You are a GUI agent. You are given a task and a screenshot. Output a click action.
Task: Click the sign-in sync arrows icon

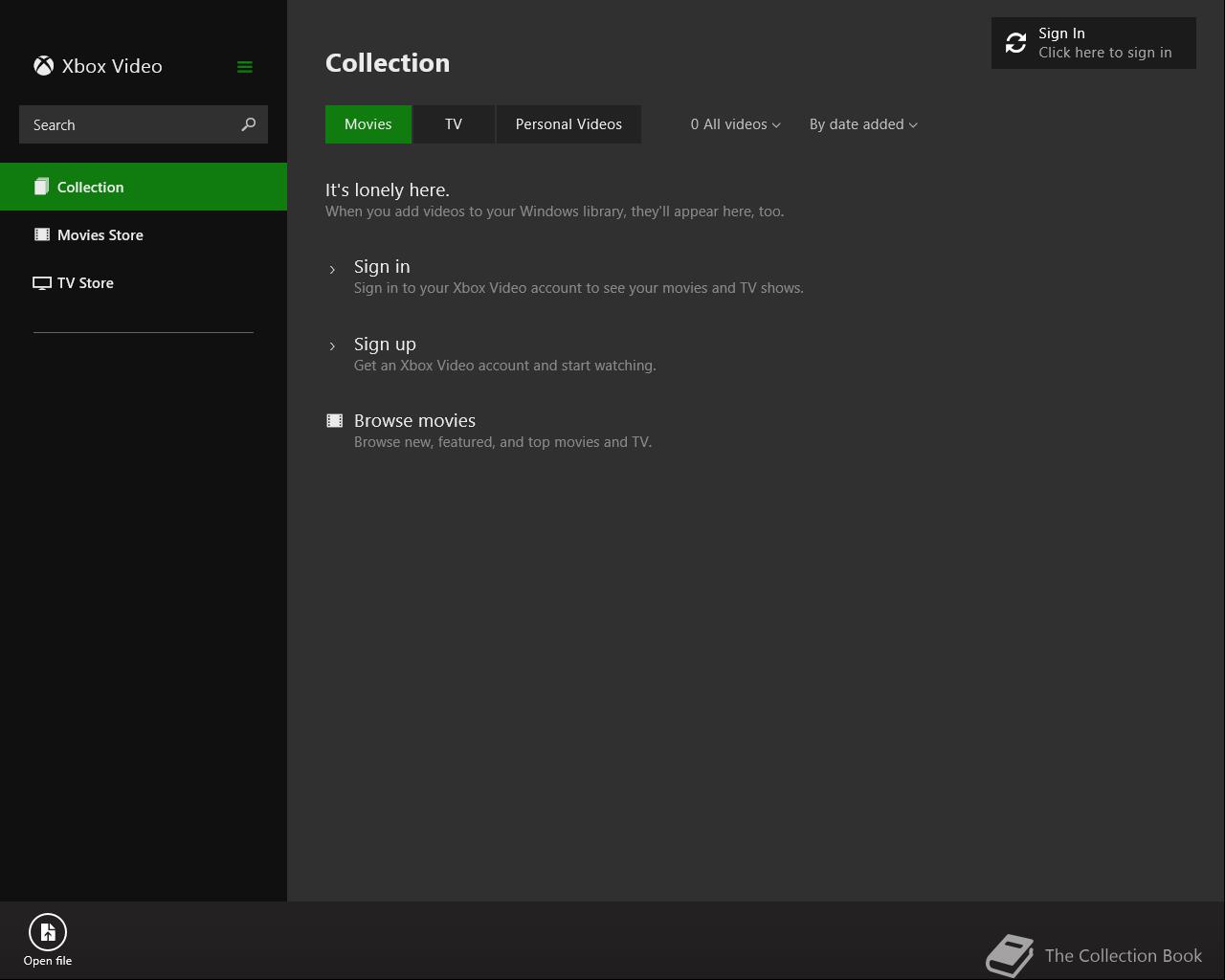point(1015,43)
